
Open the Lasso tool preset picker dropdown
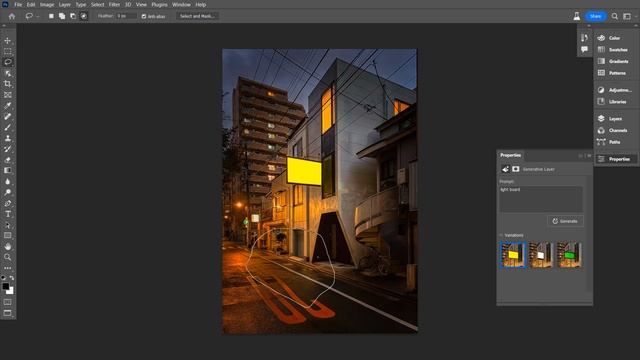(38, 16)
